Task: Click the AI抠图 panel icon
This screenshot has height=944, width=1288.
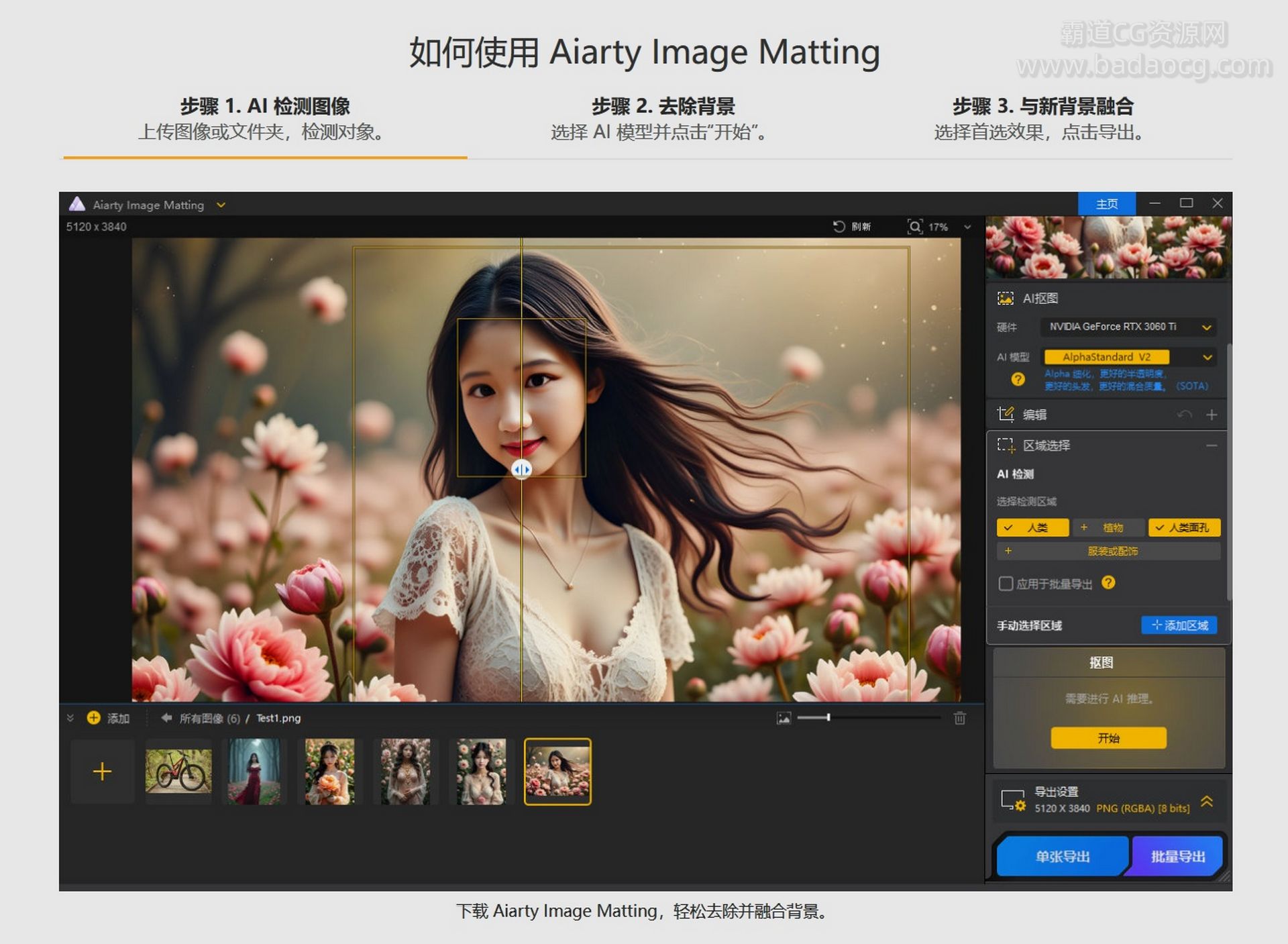Action: pos(1005,299)
